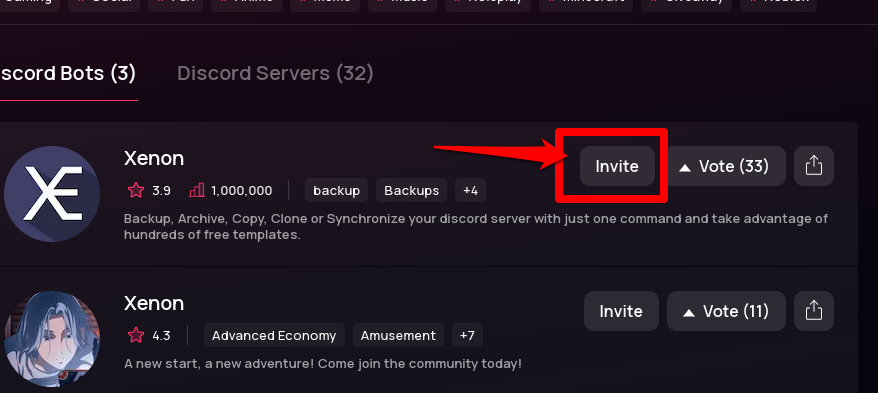Screen dimensions: 878x393
Task: Expand the +7 more tags chip
Action: pos(467,335)
